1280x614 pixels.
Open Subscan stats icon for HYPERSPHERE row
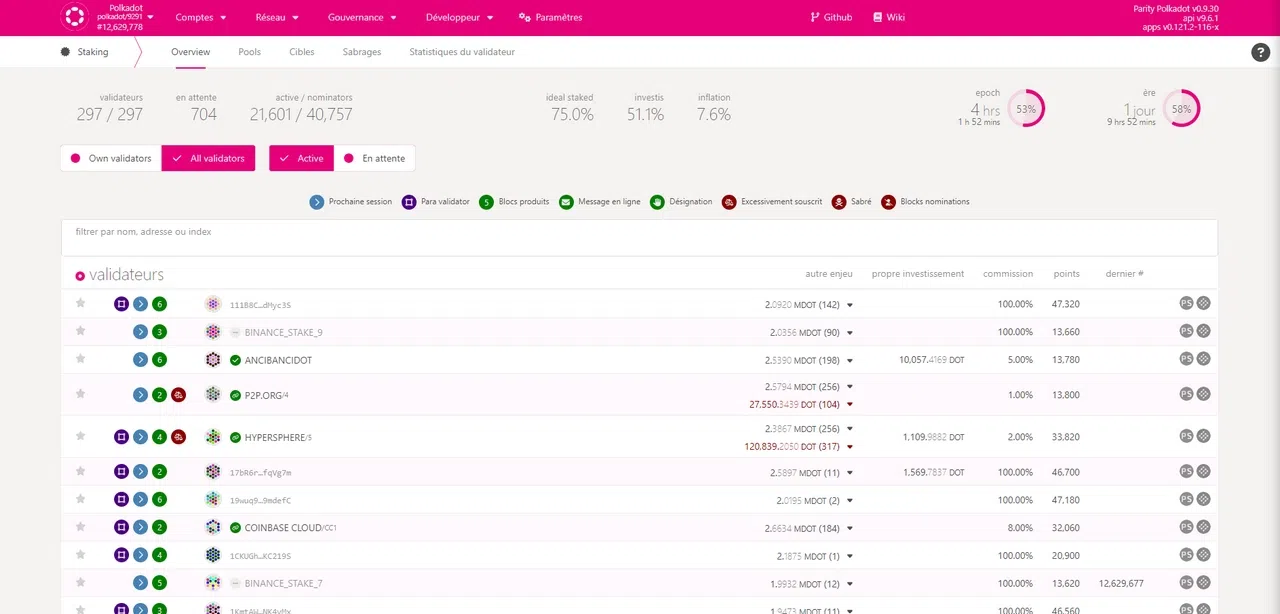pos(1204,436)
